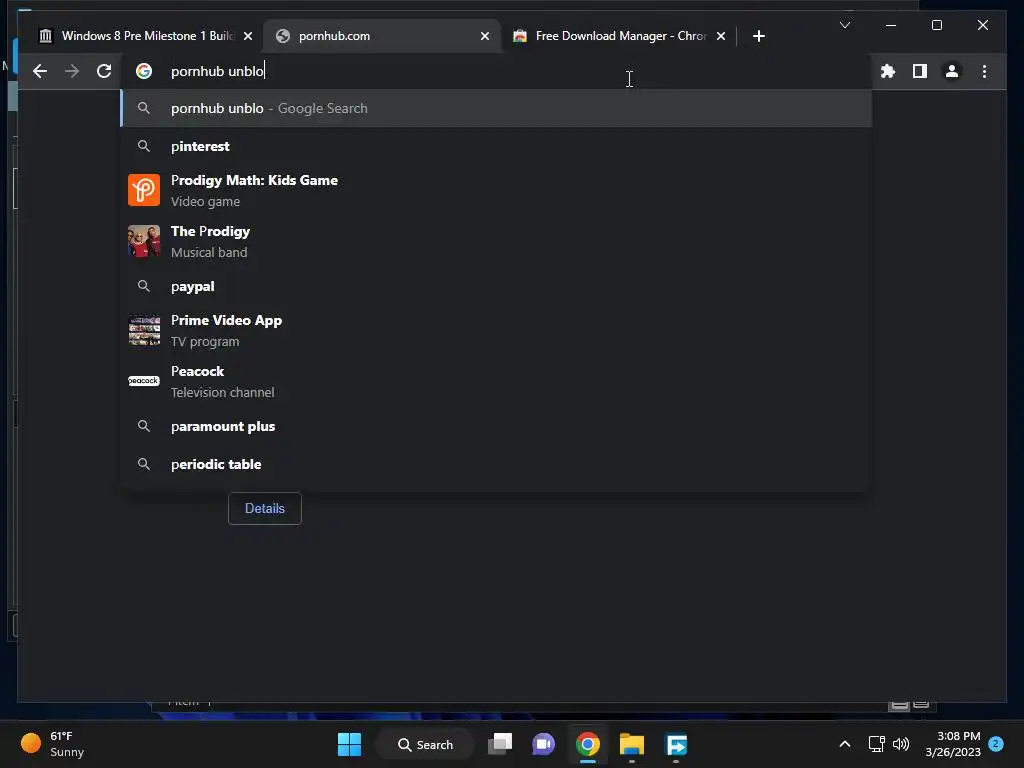This screenshot has height=768, width=1024.
Task: Expand the tab search dropdown chevron
Action: [x=844, y=25]
